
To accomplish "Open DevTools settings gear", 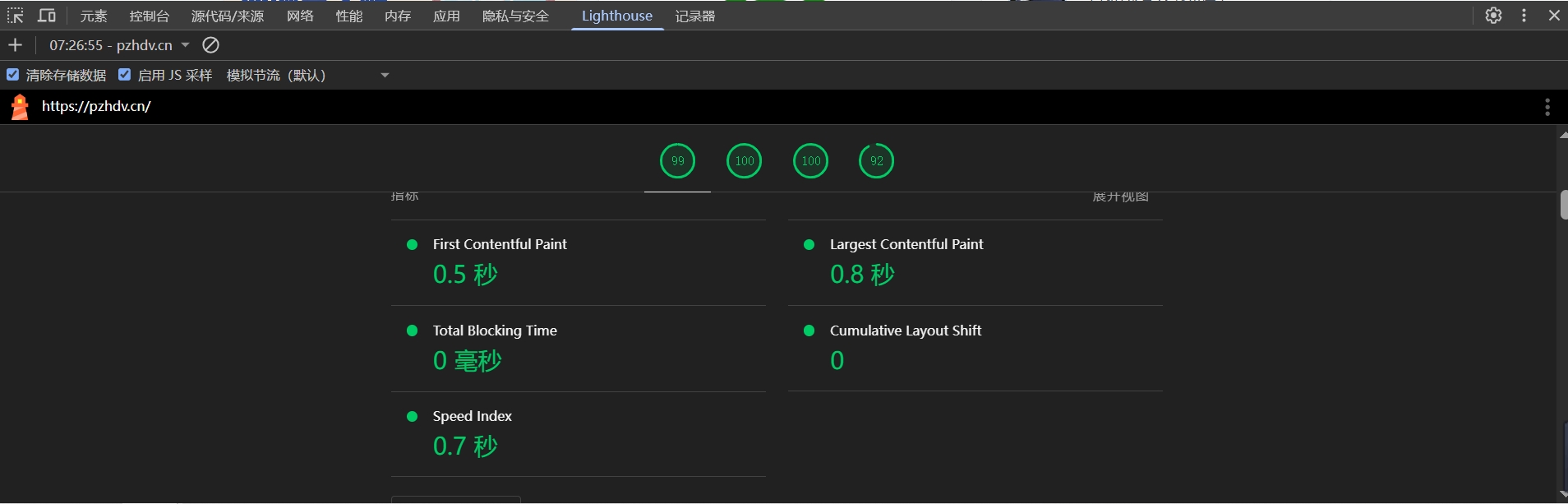I will tap(1493, 16).
